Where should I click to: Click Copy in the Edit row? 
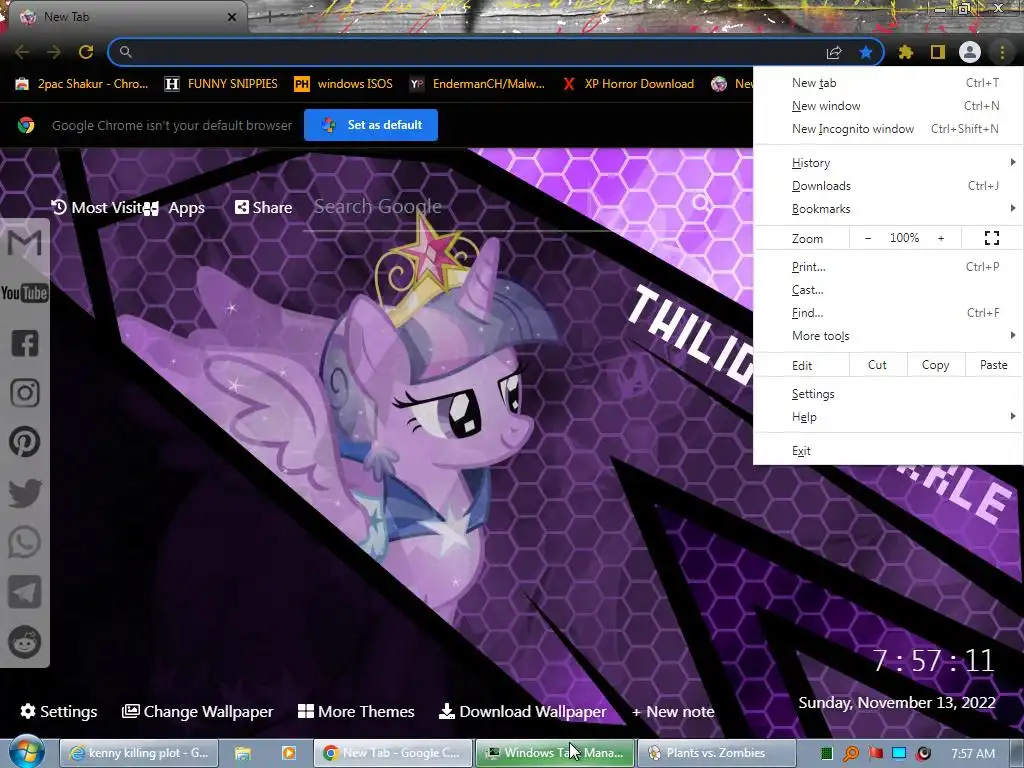[x=935, y=365]
